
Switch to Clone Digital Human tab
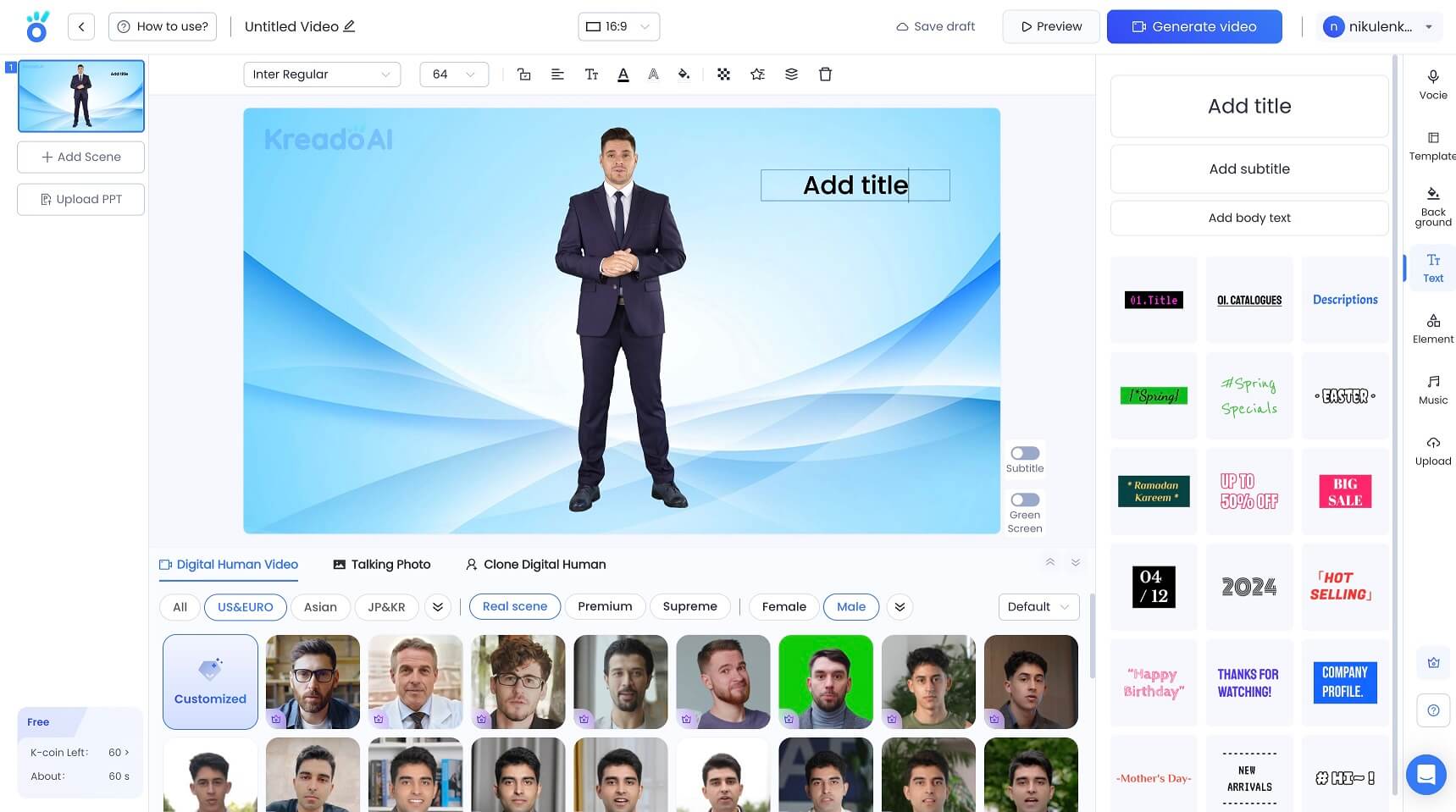pos(535,565)
